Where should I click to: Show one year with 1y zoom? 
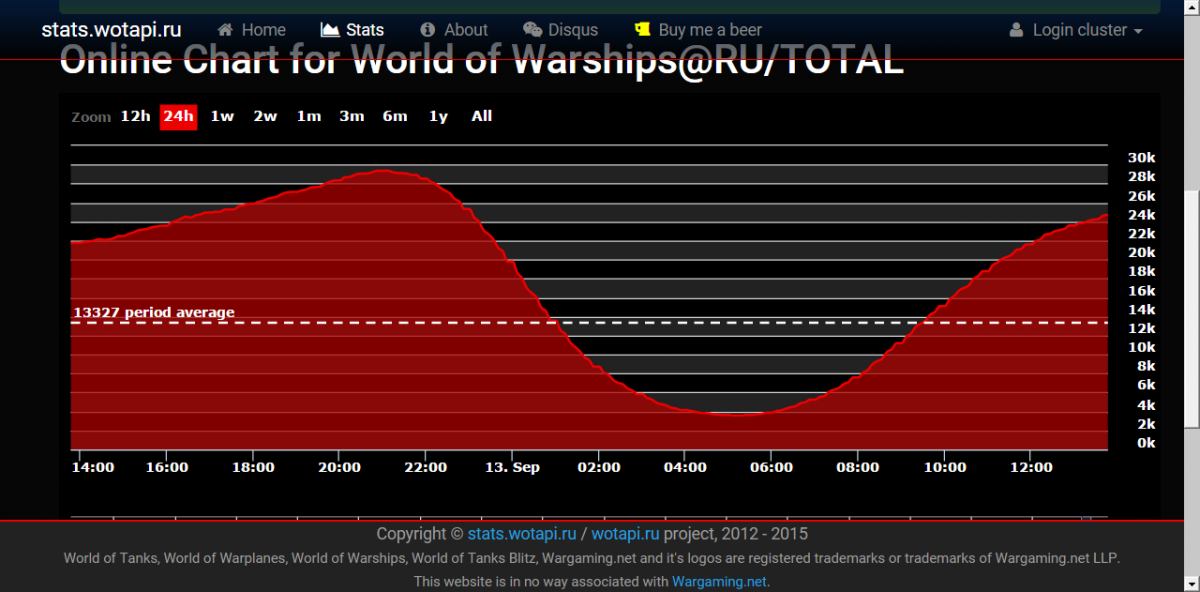[438, 116]
